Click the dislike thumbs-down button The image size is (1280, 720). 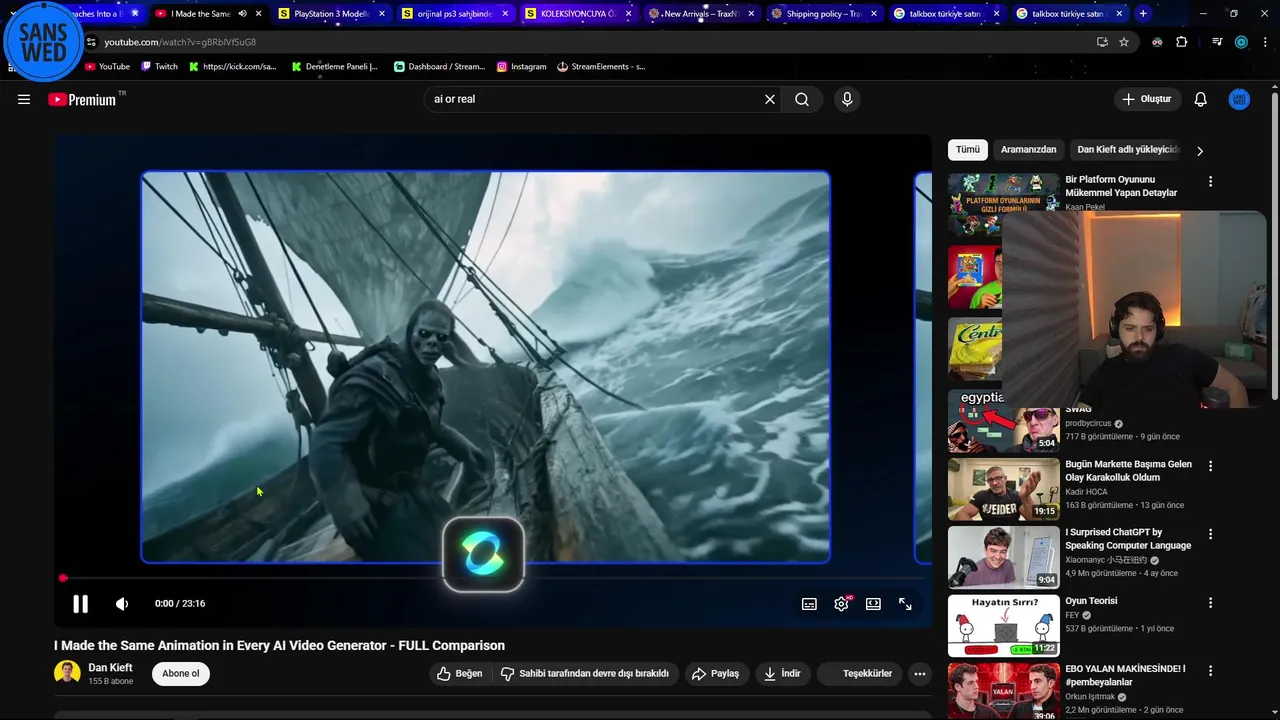pyautogui.click(x=585, y=673)
